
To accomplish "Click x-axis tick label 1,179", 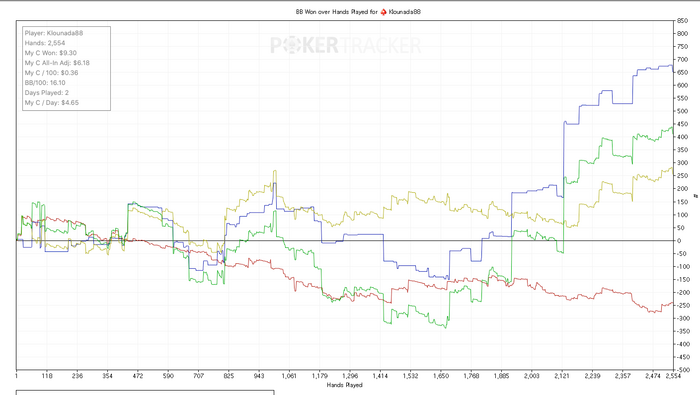I will coord(320,376).
